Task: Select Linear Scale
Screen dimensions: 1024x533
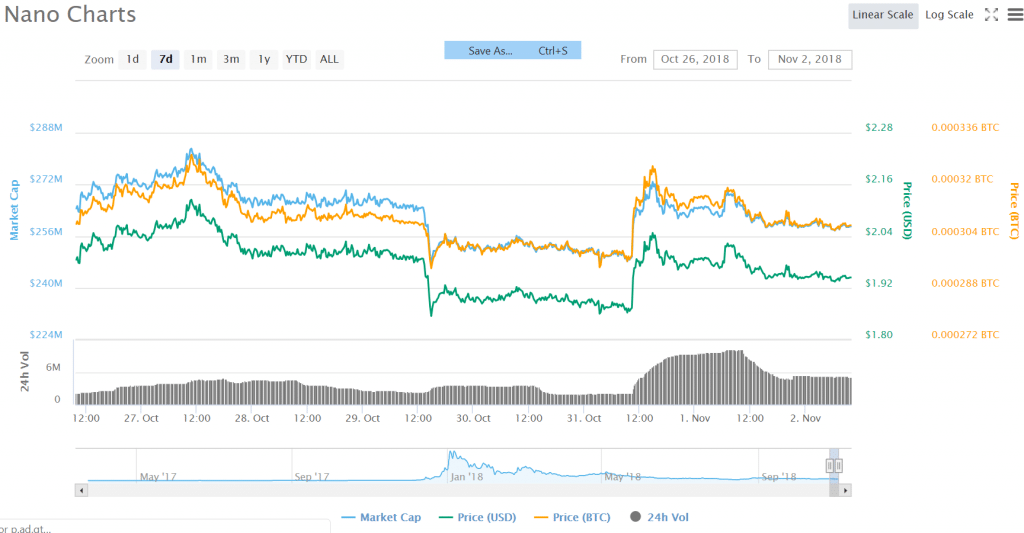Action: 883,15
